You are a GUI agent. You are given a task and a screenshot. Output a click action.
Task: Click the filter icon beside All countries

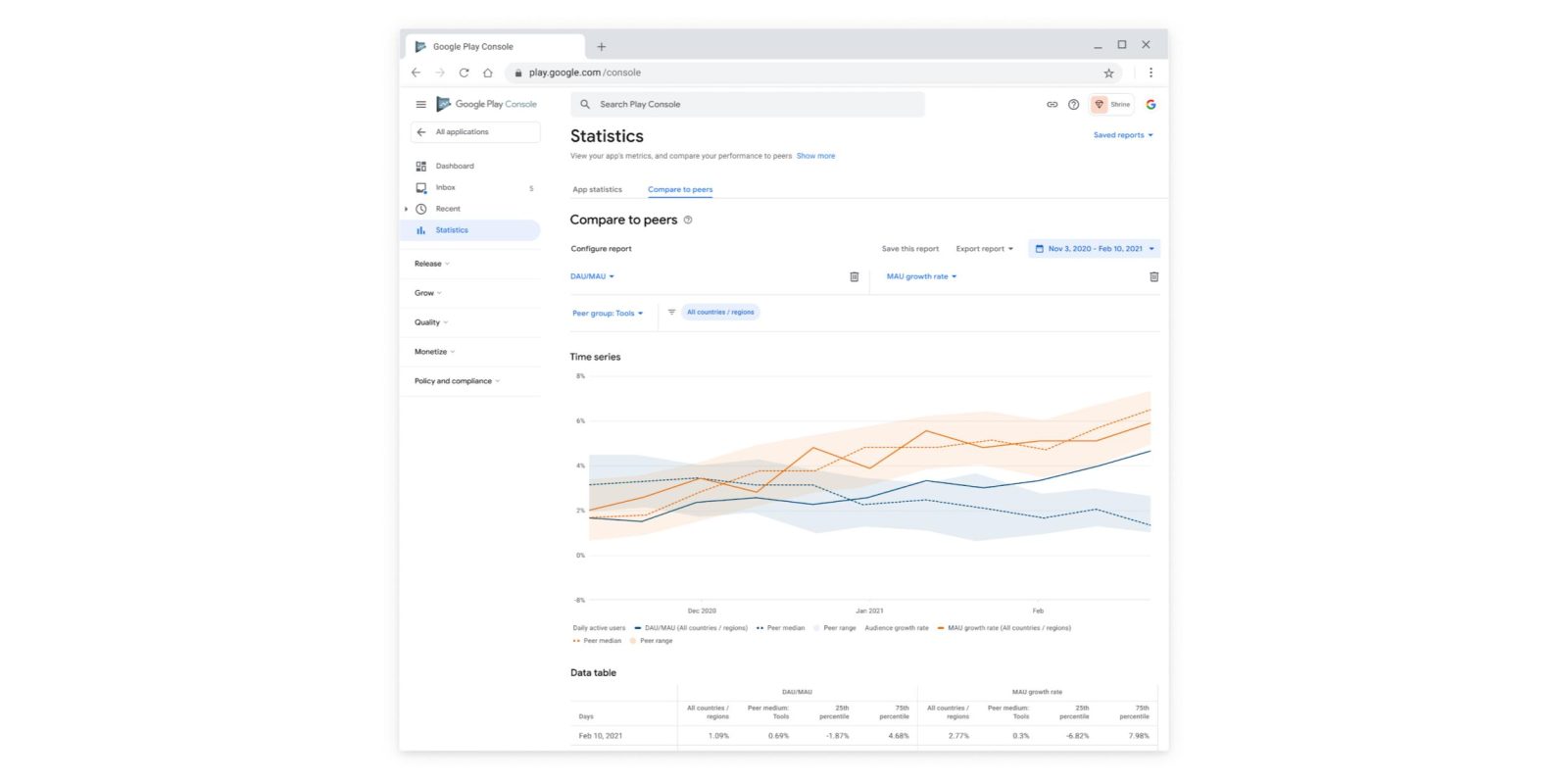click(x=671, y=313)
